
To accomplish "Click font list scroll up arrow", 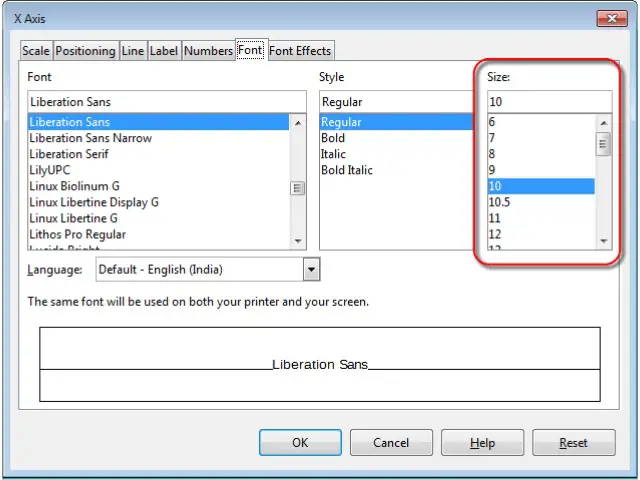I will (x=298, y=123).
